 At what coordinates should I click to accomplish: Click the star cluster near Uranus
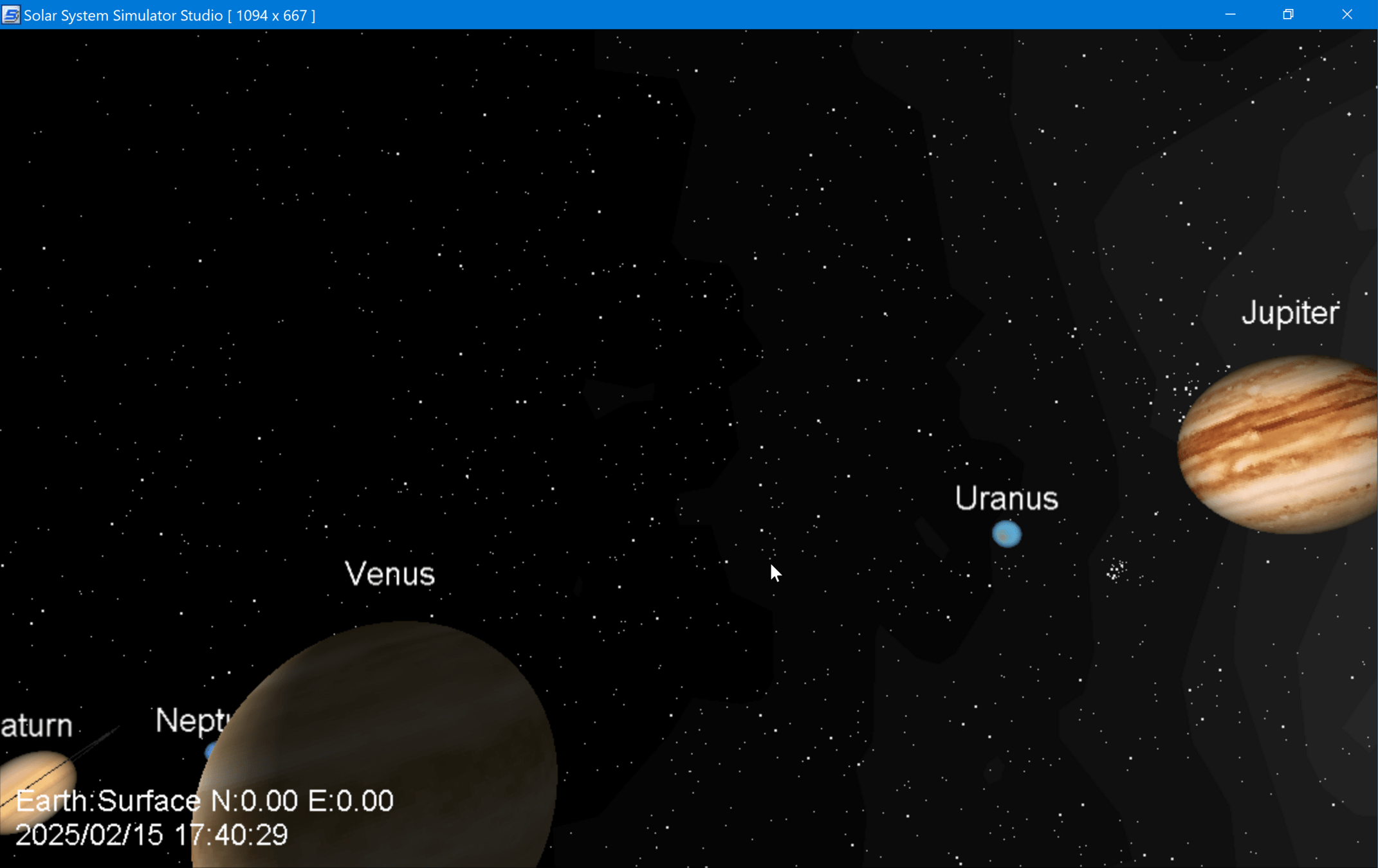[x=1116, y=570]
